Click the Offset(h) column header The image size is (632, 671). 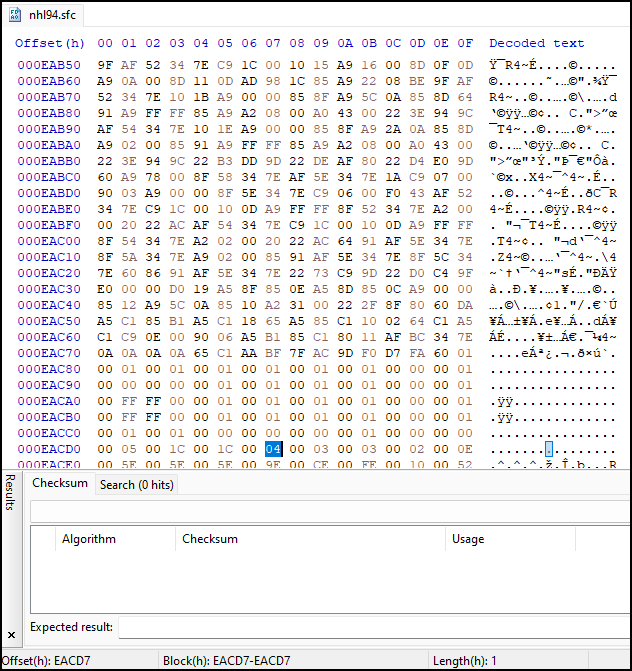(50, 43)
